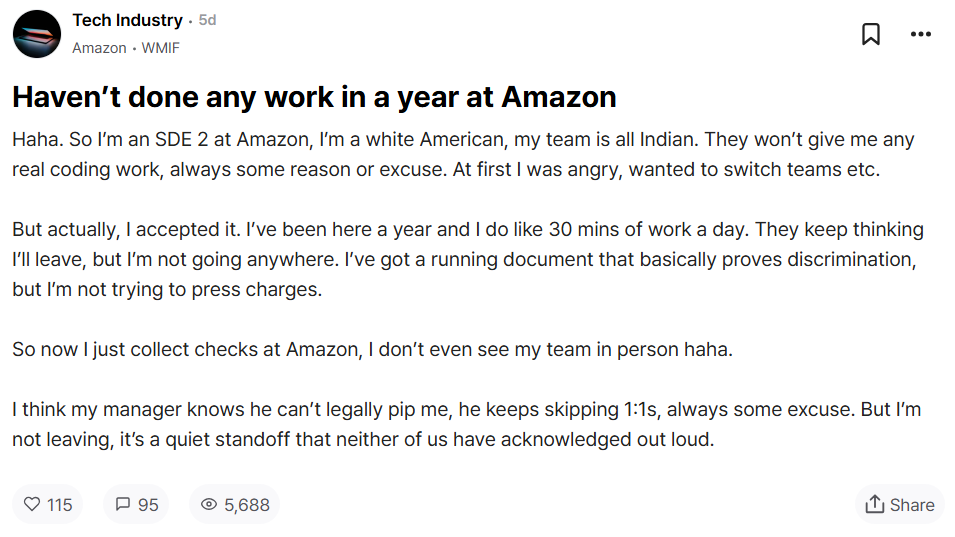The width and height of the screenshot is (955, 537).
Task: Bookmark this Amazon post
Action: click(x=871, y=34)
